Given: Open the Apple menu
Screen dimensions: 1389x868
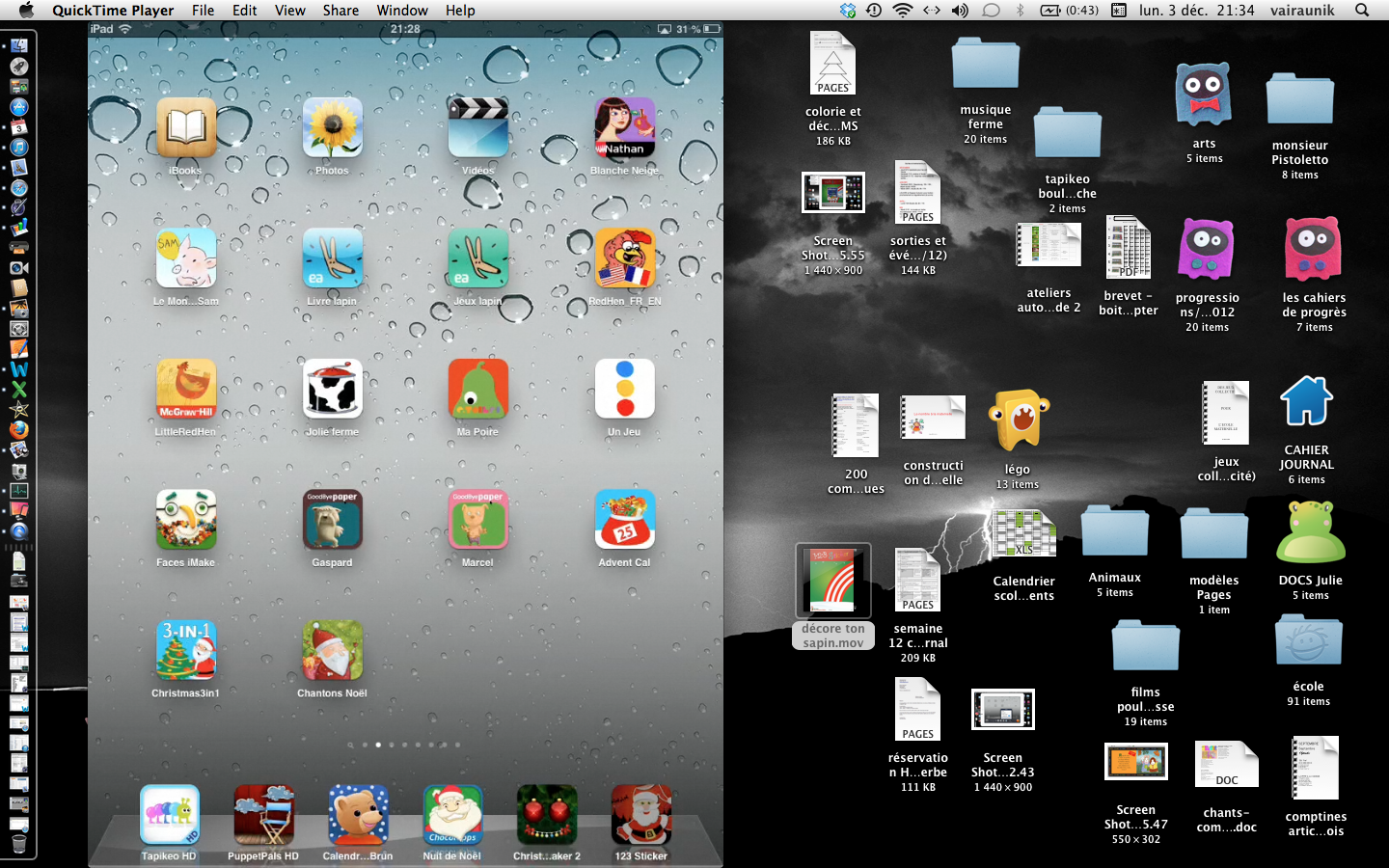Looking at the screenshot, I should pyautogui.click(x=26, y=11).
